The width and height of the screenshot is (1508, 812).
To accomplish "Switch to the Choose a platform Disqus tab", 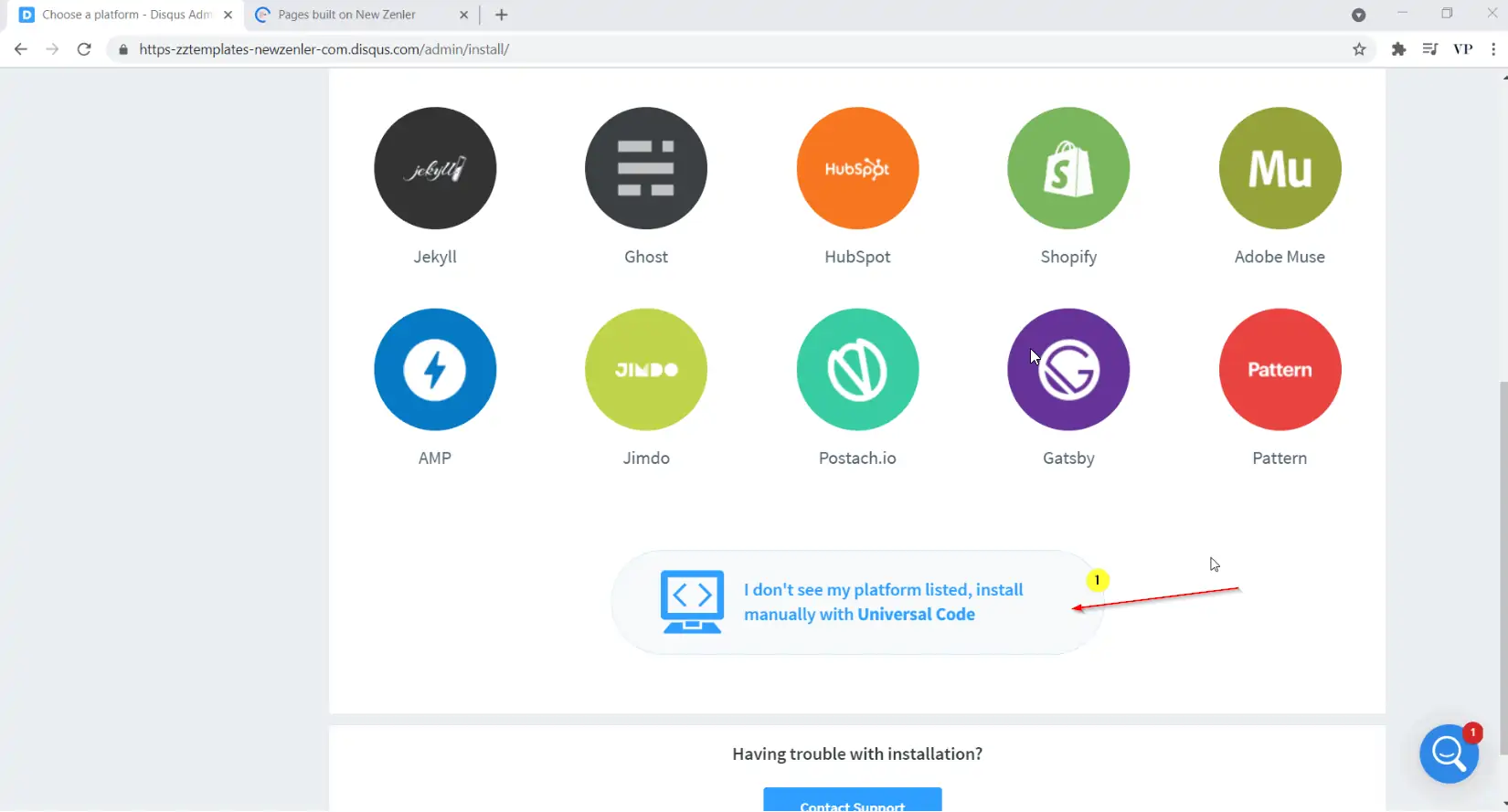I will pyautogui.click(x=126, y=15).
